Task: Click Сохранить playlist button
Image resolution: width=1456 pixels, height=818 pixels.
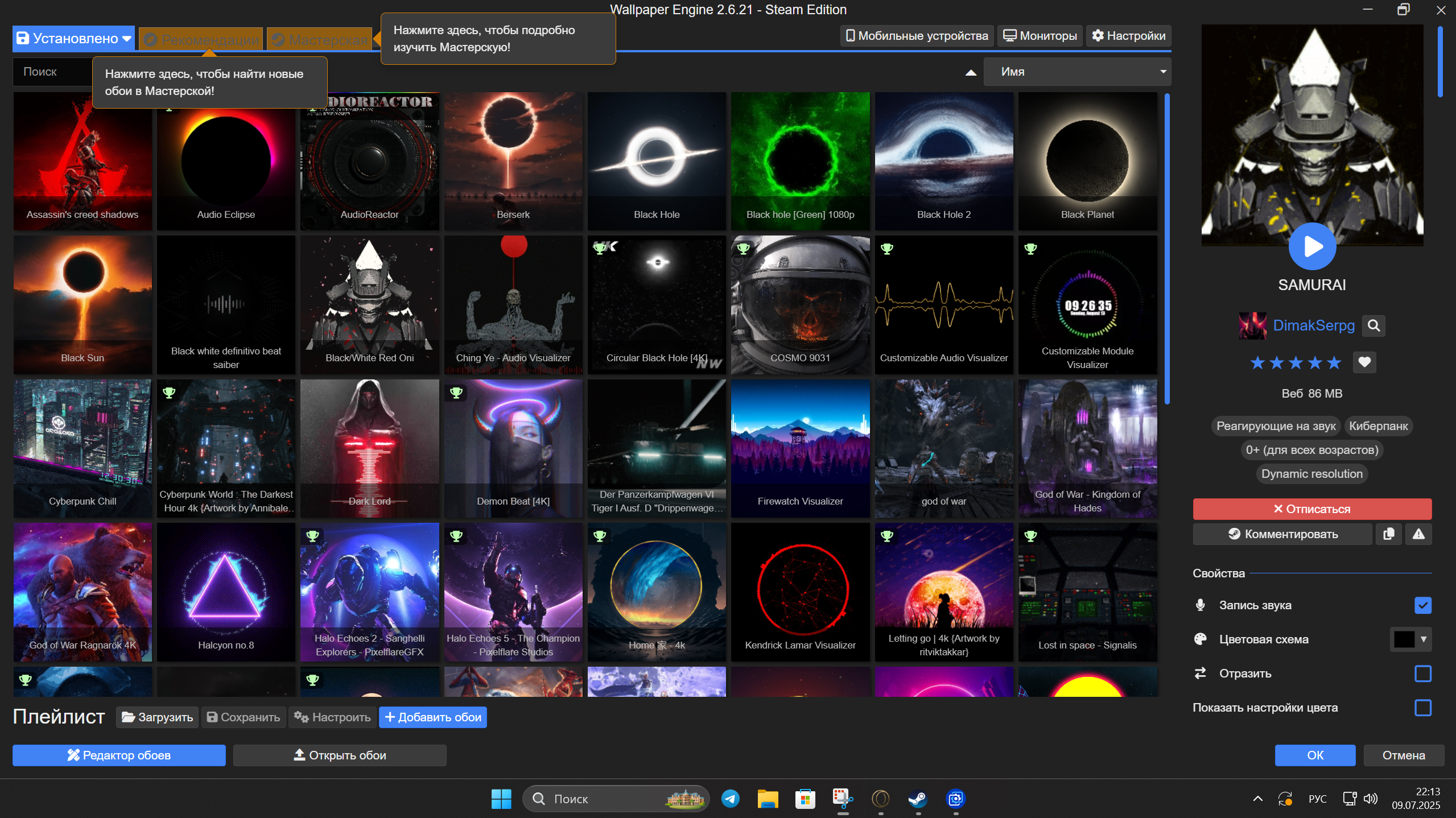Action: pyautogui.click(x=243, y=717)
